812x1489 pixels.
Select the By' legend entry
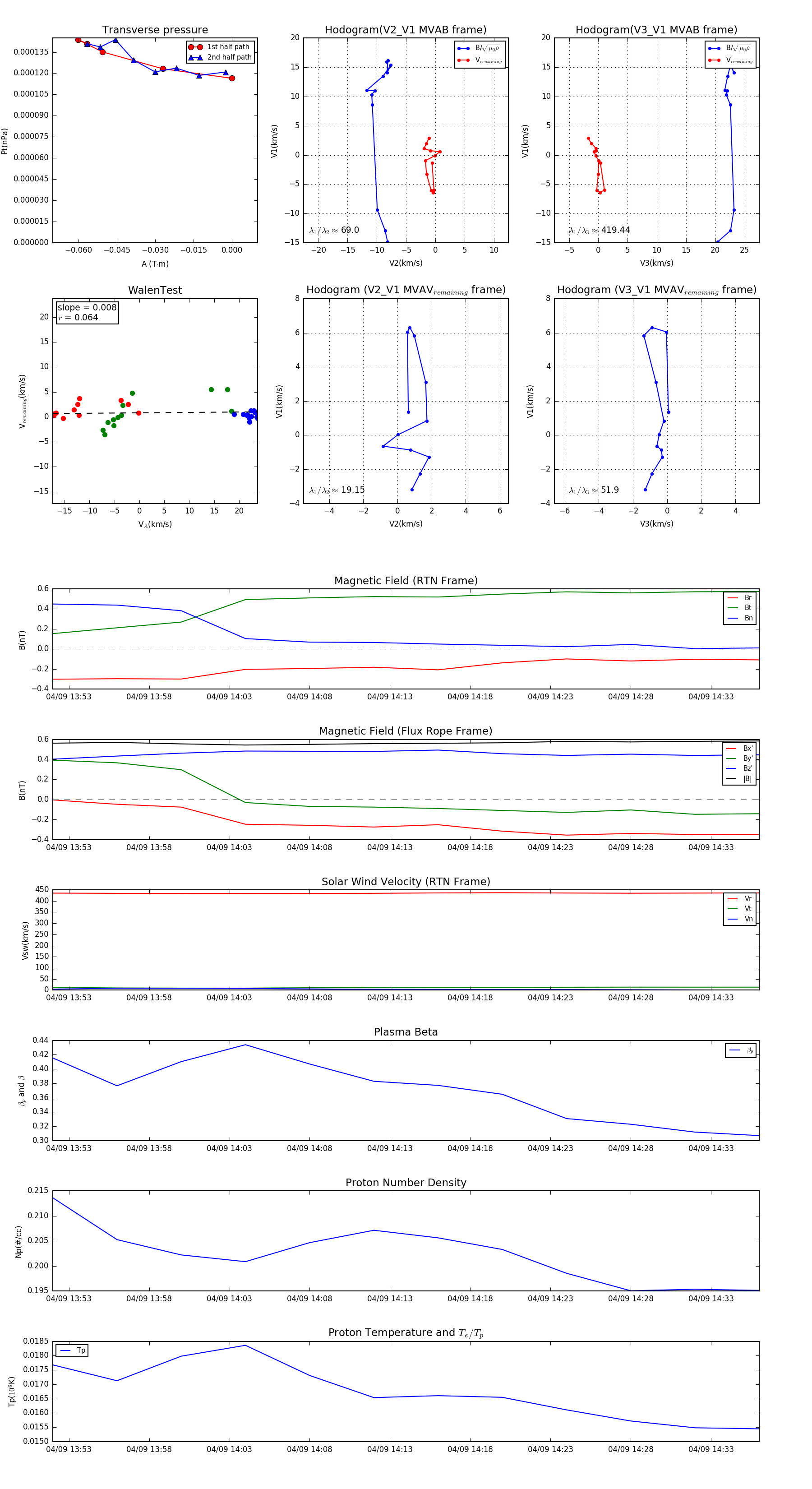pyautogui.click(x=740, y=758)
